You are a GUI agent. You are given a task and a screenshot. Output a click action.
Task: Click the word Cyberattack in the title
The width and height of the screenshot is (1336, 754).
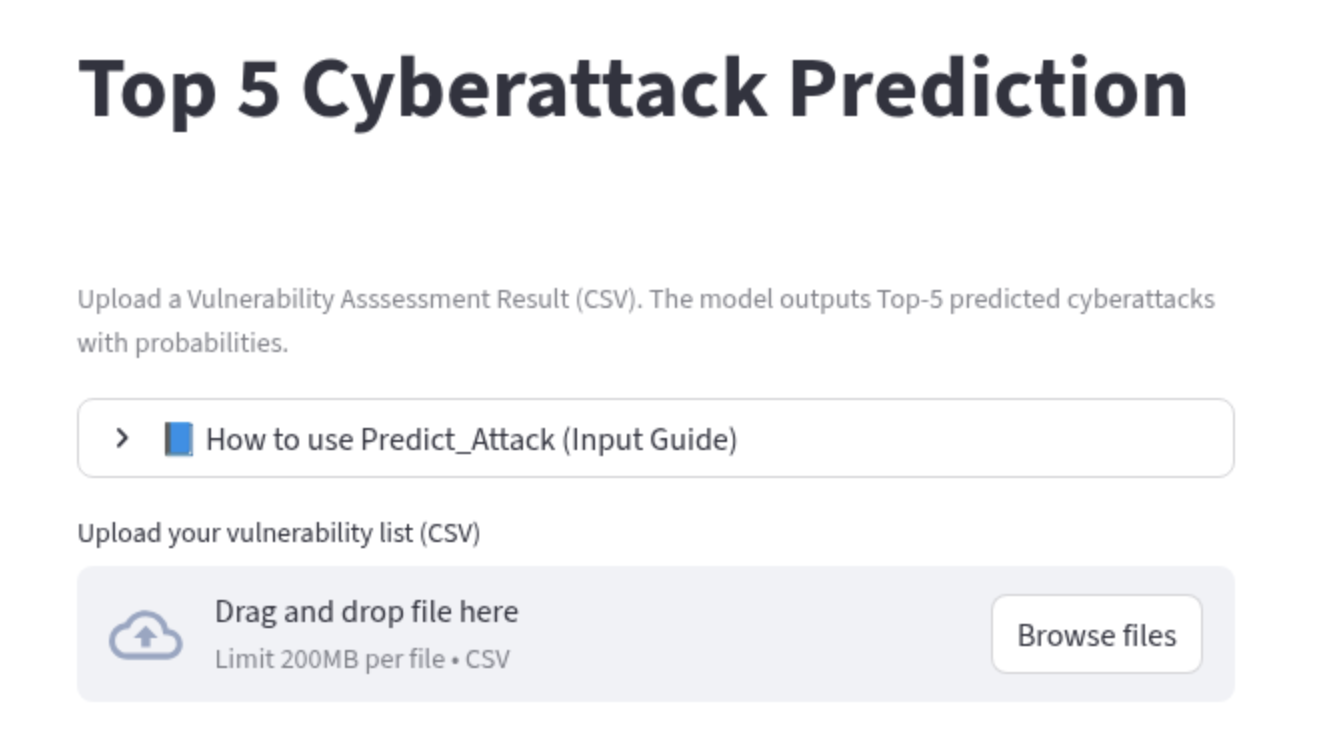click(x=534, y=89)
